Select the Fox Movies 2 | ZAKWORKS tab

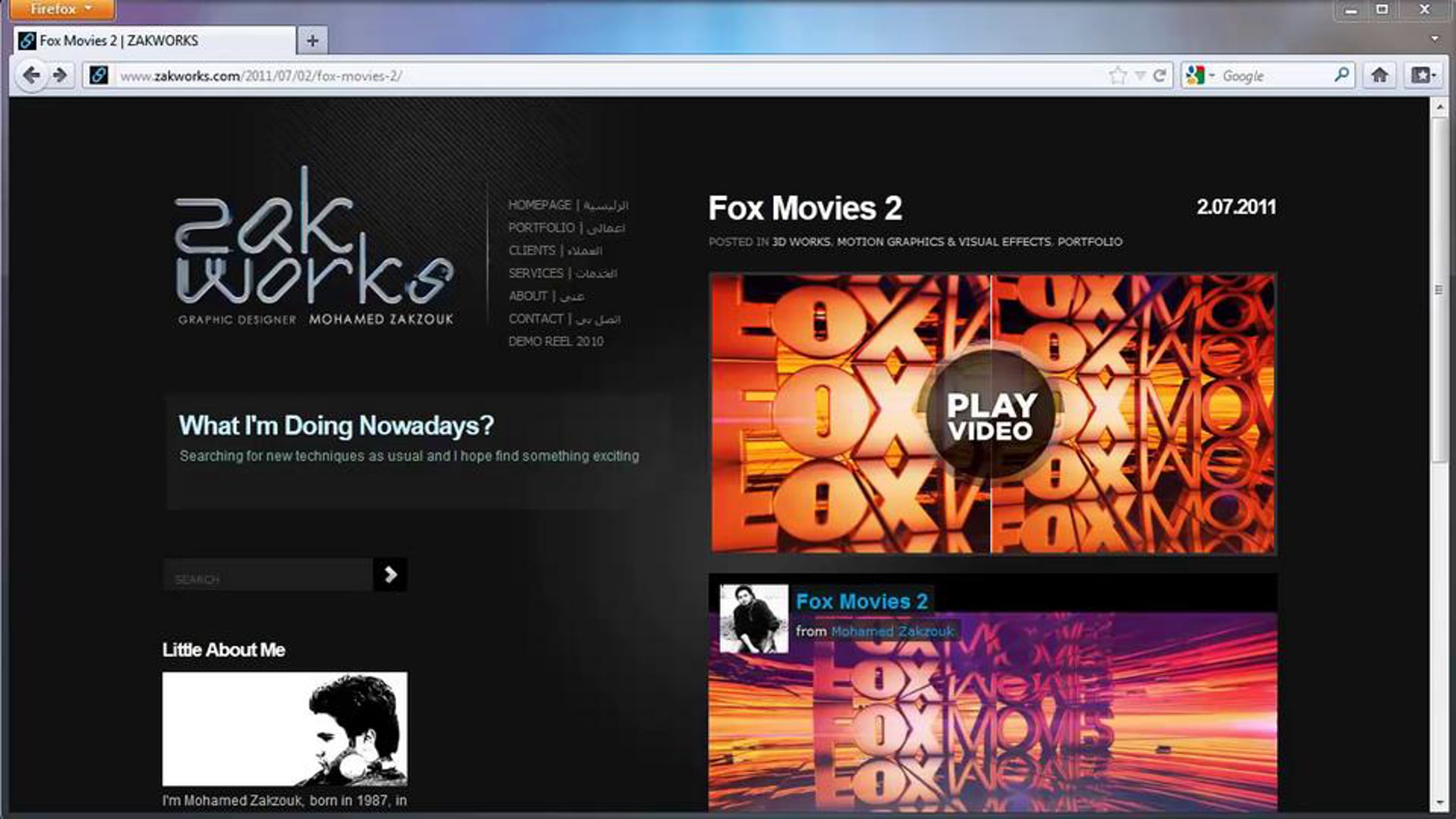tap(154, 41)
